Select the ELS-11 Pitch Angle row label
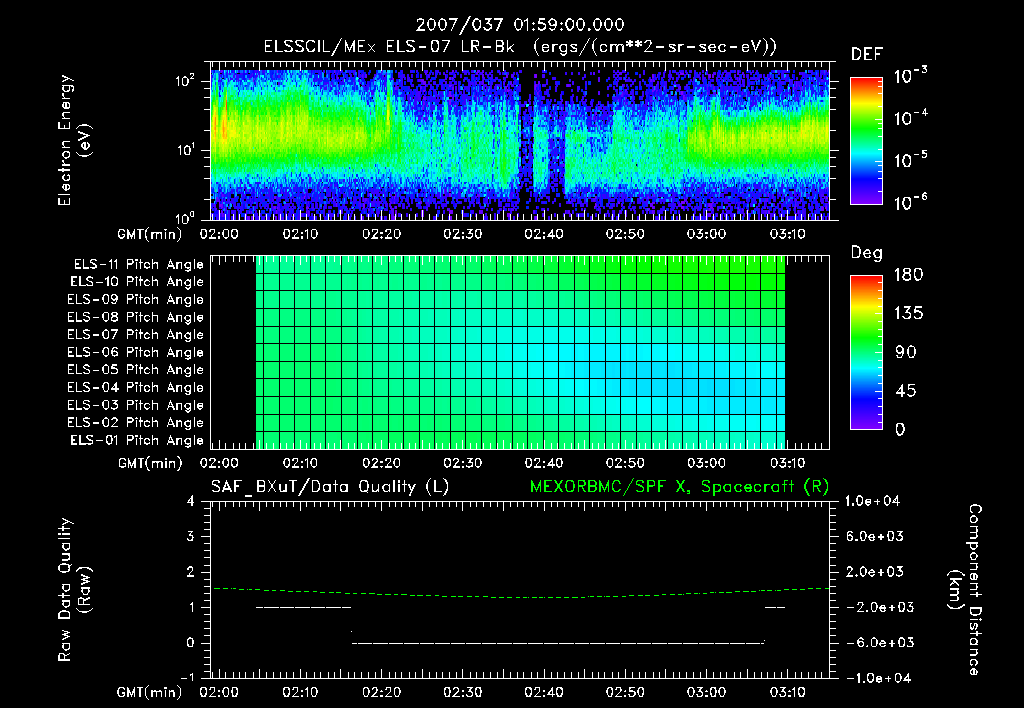The width and height of the screenshot is (1024, 708). coord(138,265)
